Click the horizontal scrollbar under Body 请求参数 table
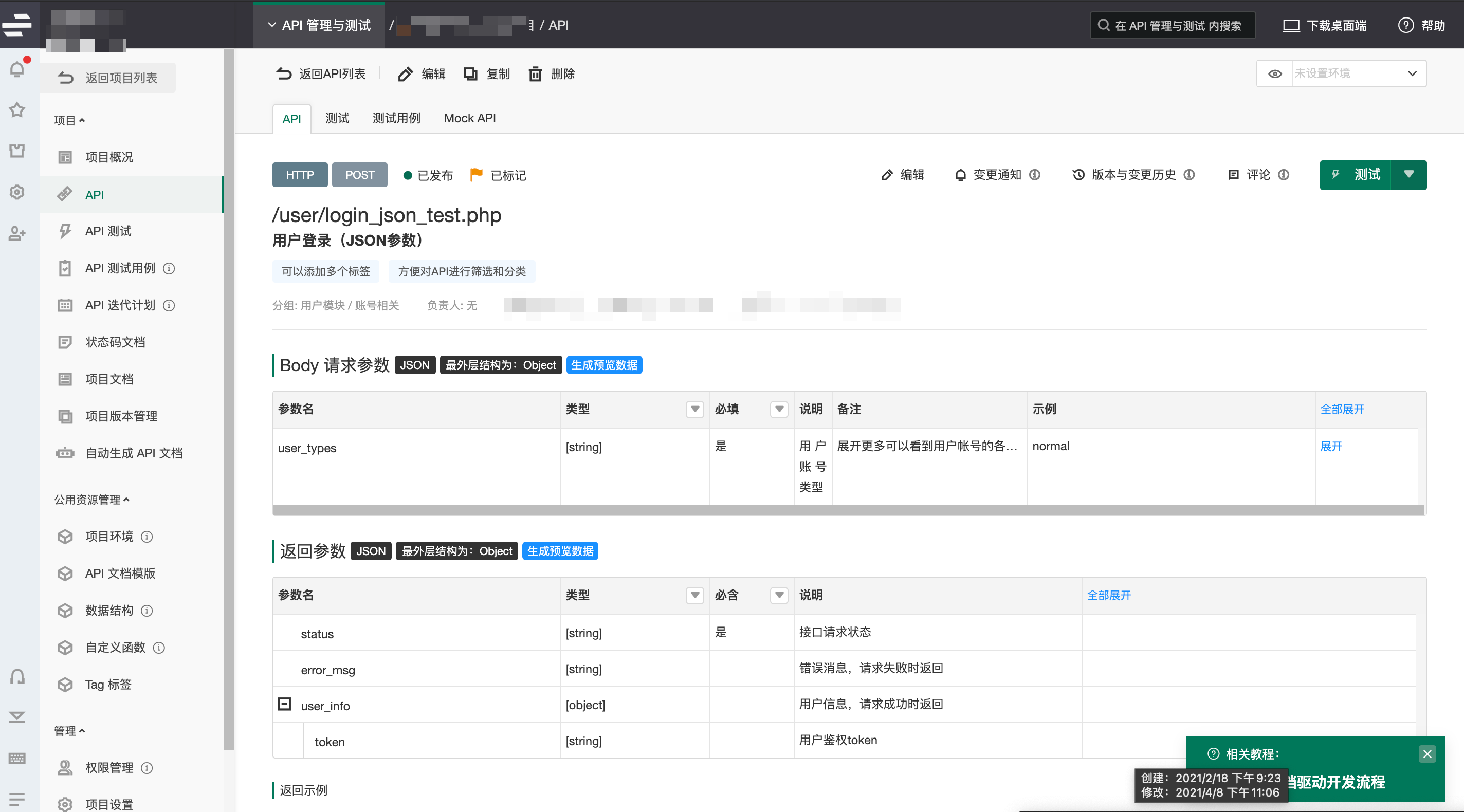The height and width of the screenshot is (812, 1464). [848, 510]
